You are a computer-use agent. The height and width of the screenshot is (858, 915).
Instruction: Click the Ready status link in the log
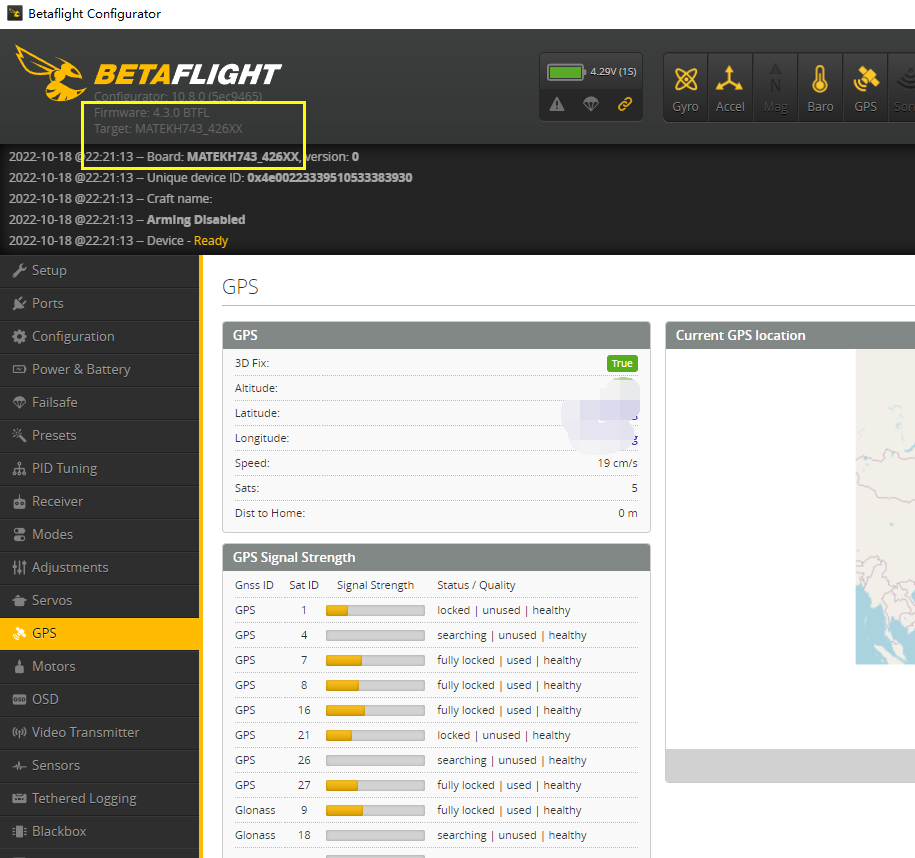pos(210,240)
